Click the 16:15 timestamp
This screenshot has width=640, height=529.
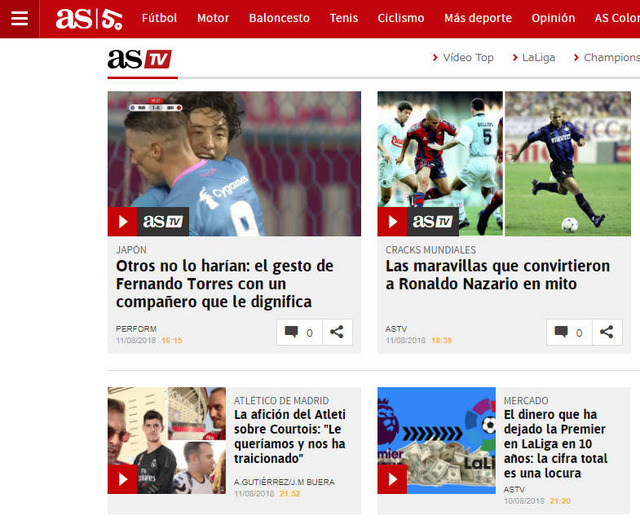click(172, 340)
